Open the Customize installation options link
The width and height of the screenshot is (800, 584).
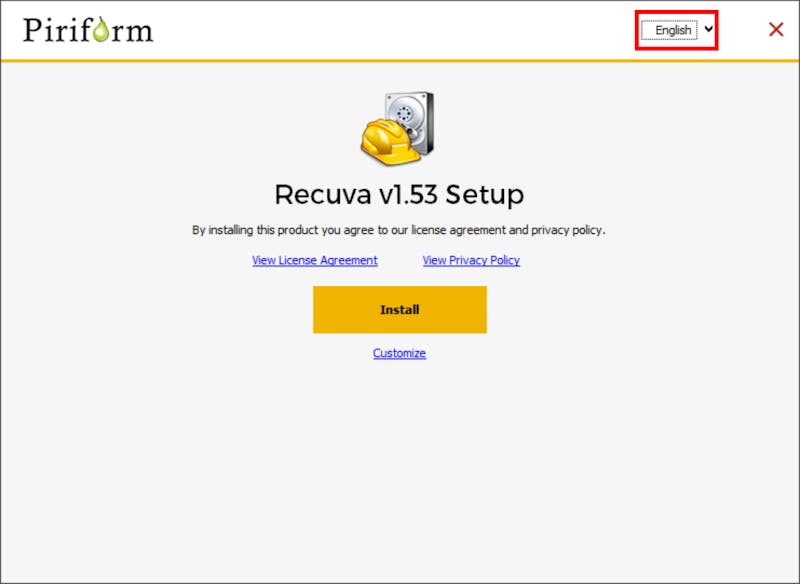pyautogui.click(x=399, y=353)
